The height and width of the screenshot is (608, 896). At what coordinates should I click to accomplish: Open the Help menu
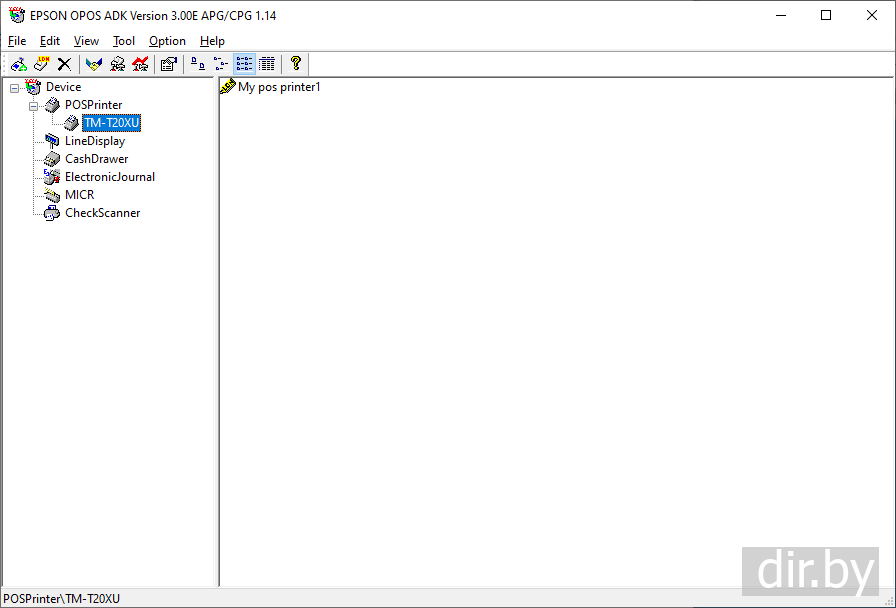pos(212,41)
